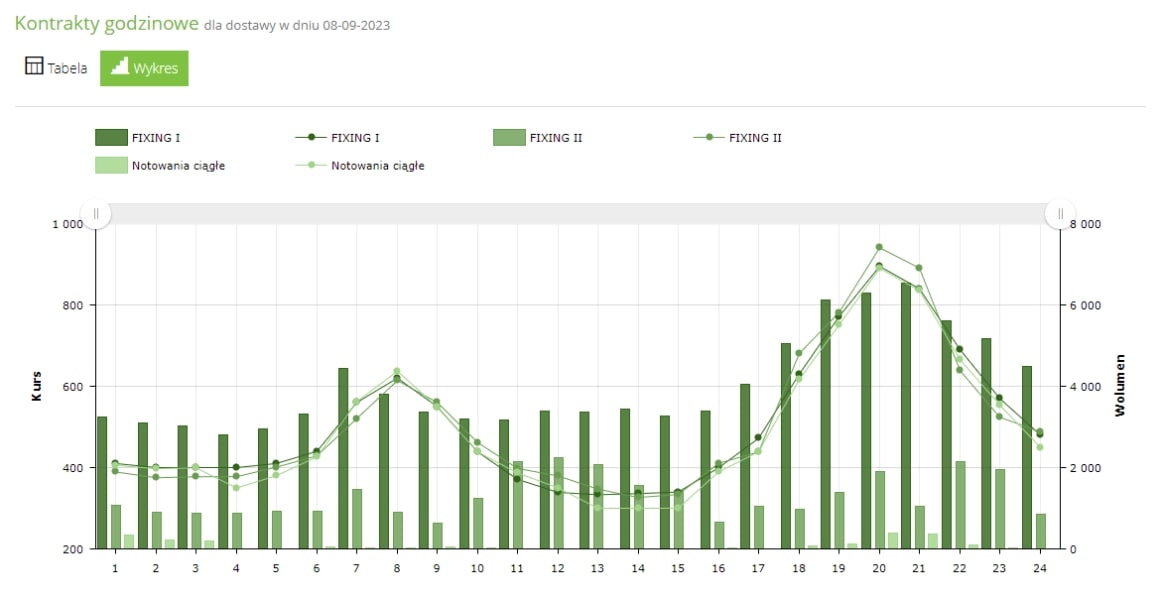Toggle Notowania ciągłe line series legend entry
This screenshot has height=598, width=1161.
pos(311,166)
